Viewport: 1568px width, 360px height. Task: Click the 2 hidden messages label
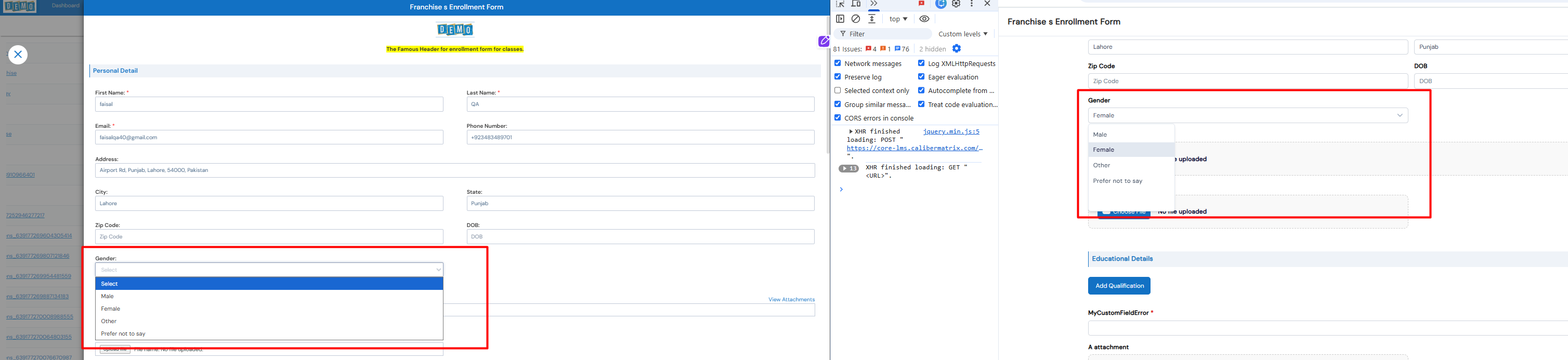tap(933, 49)
